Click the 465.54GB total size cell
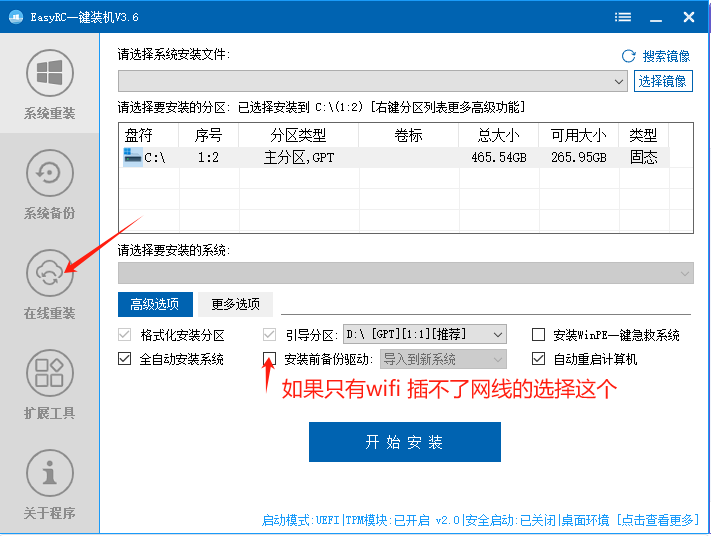The width and height of the screenshot is (711, 536). 499,157
